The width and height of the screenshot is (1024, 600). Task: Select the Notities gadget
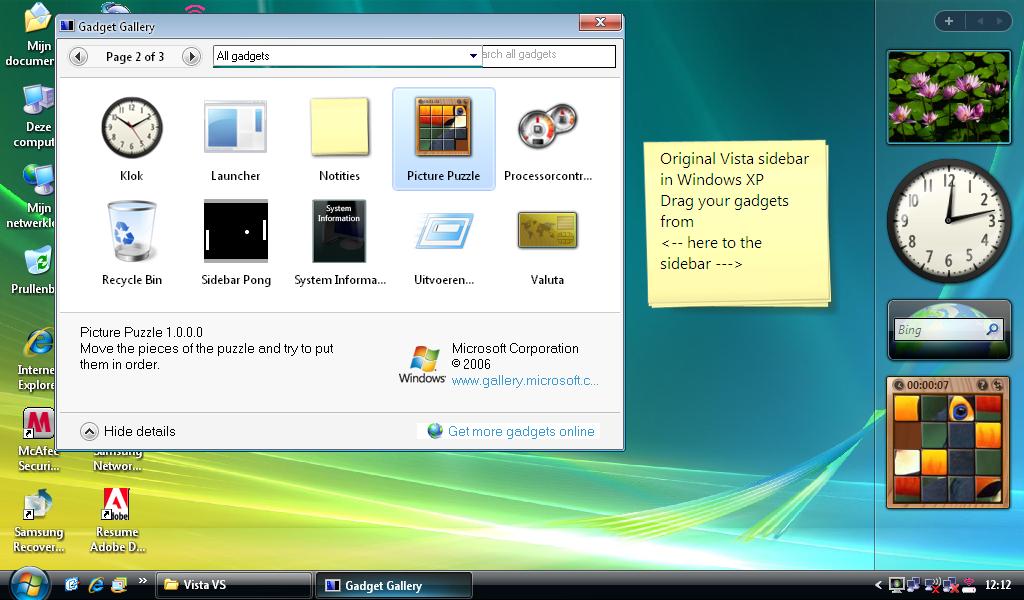(x=339, y=137)
